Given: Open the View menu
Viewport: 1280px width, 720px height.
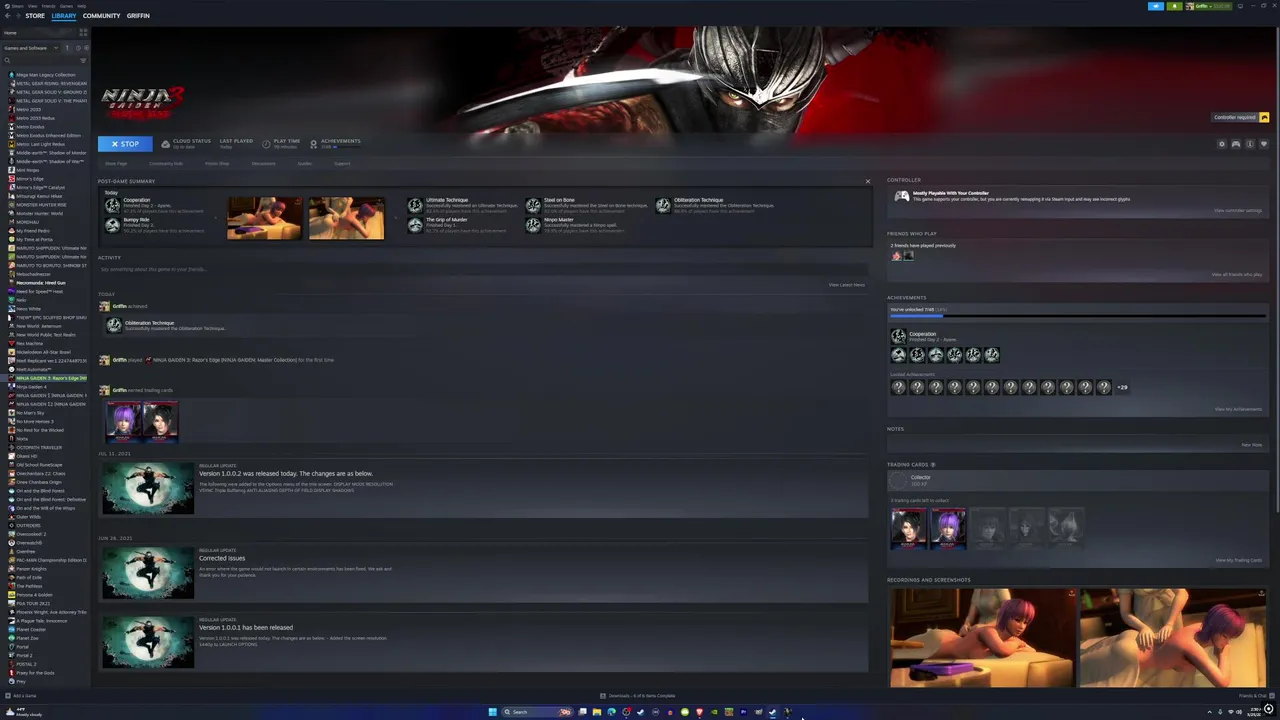Looking at the screenshot, I should pyautogui.click(x=32, y=6).
